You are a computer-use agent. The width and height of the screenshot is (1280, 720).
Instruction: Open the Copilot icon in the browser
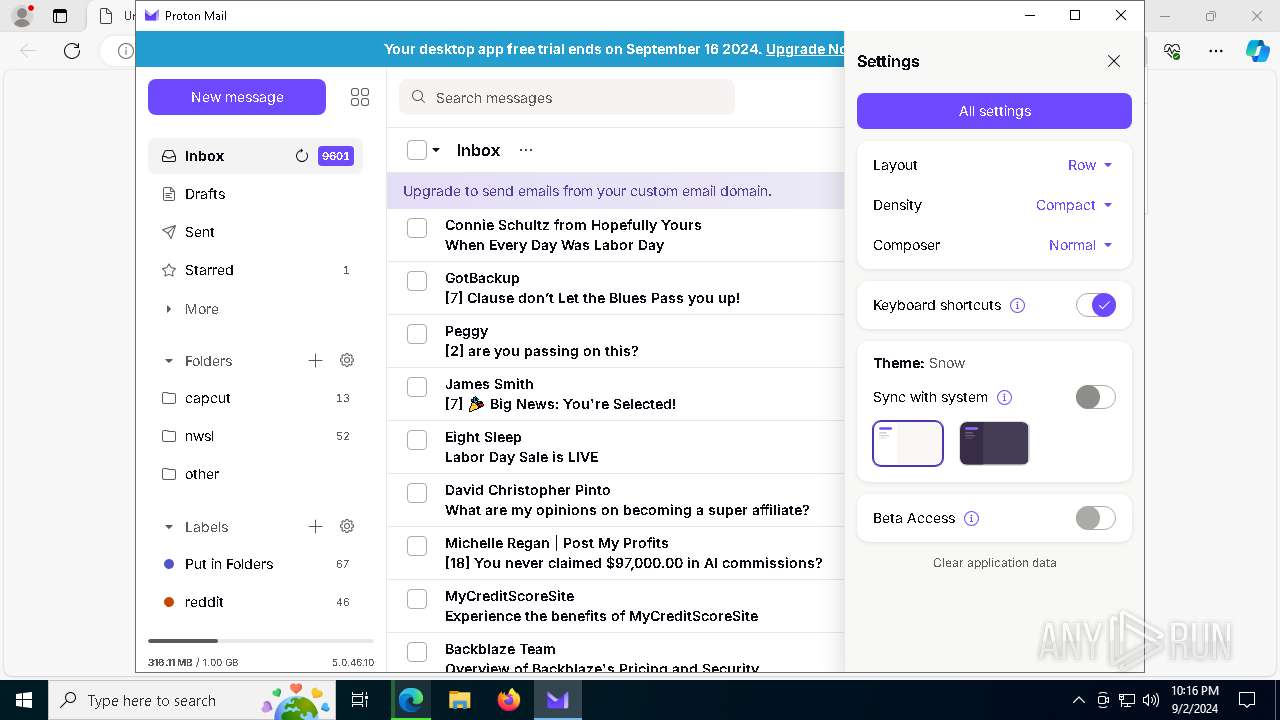pos(1257,51)
